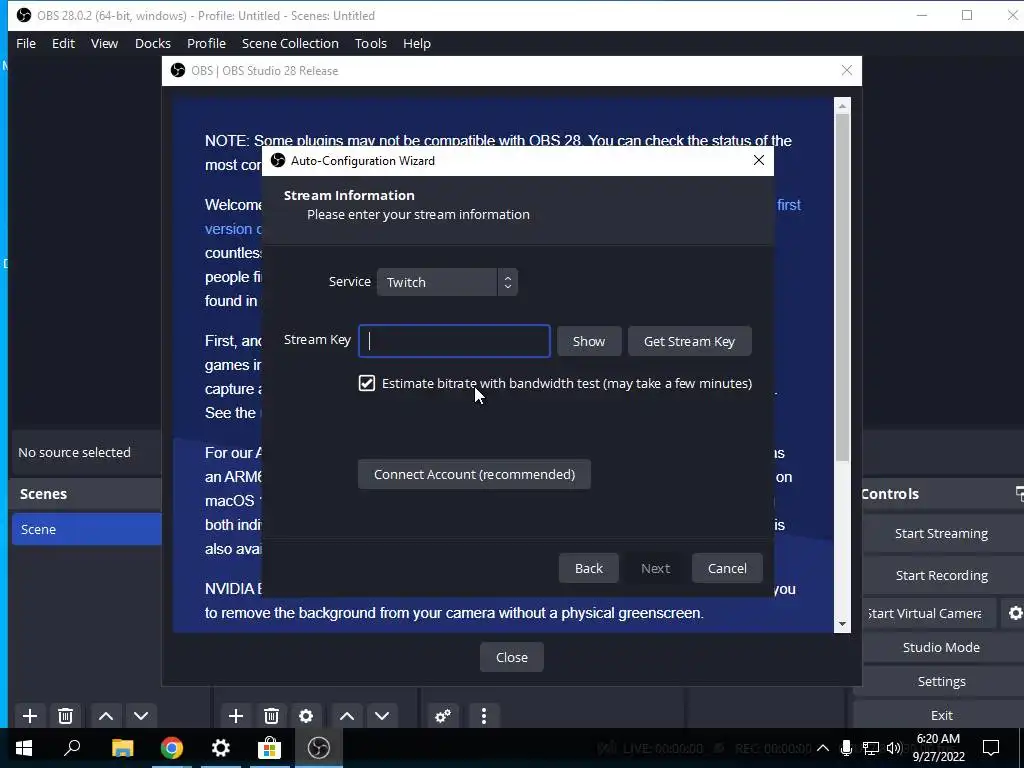Open audio mixer three-dot menu
Image resolution: width=1024 pixels, height=768 pixels.
[x=483, y=716]
